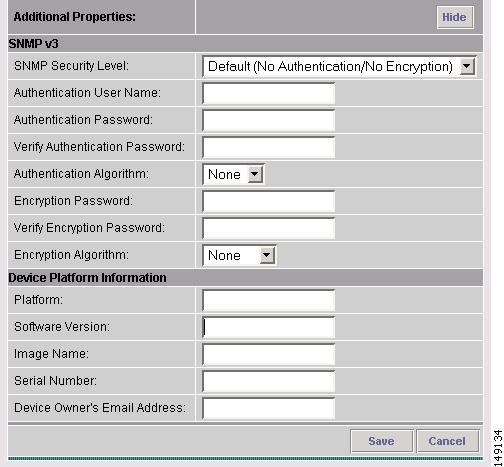Click the Platform text field
The width and height of the screenshot is (504, 467).
(x=269, y=300)
